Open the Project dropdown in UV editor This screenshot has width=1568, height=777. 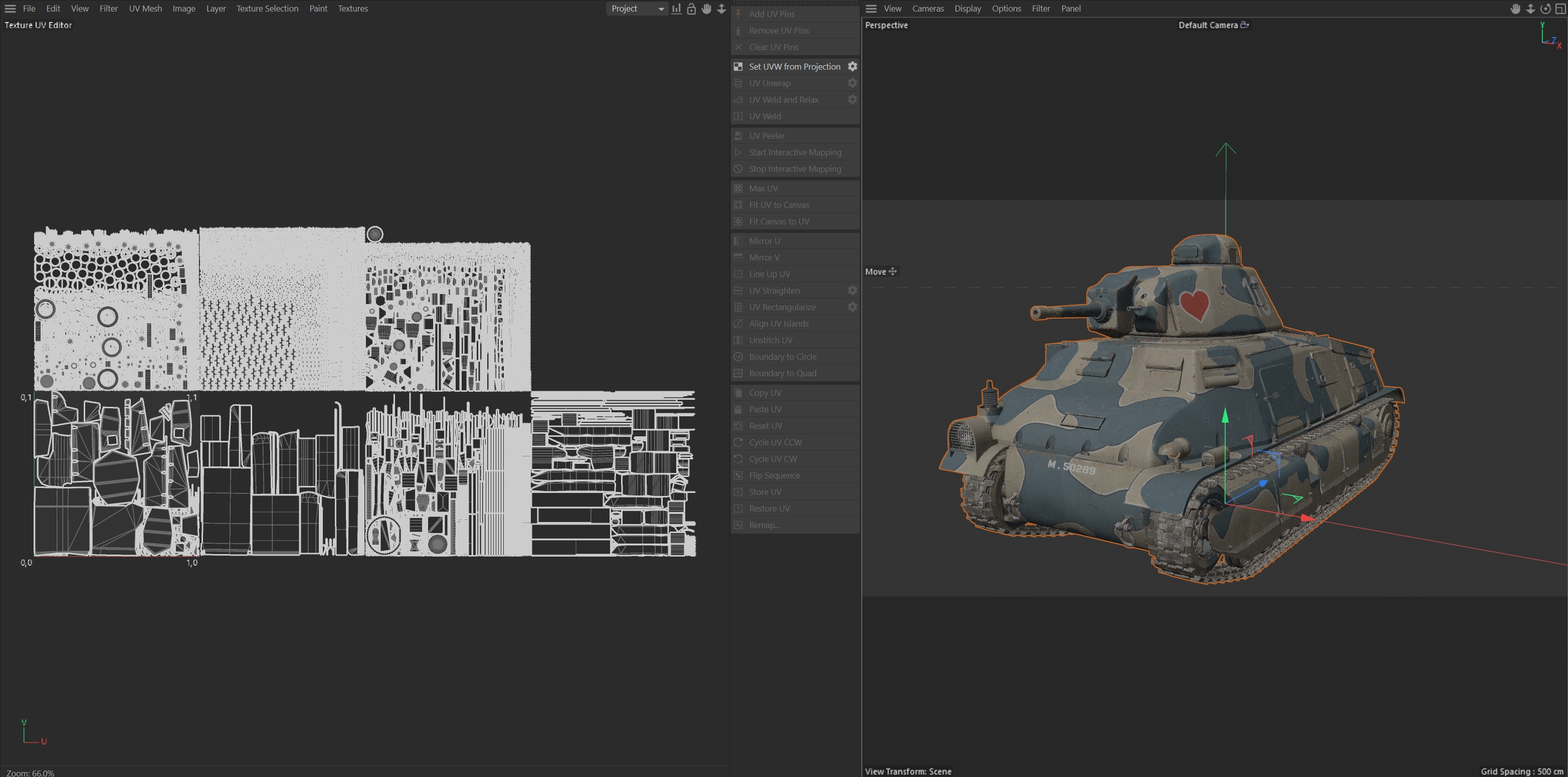pos(637,9)
